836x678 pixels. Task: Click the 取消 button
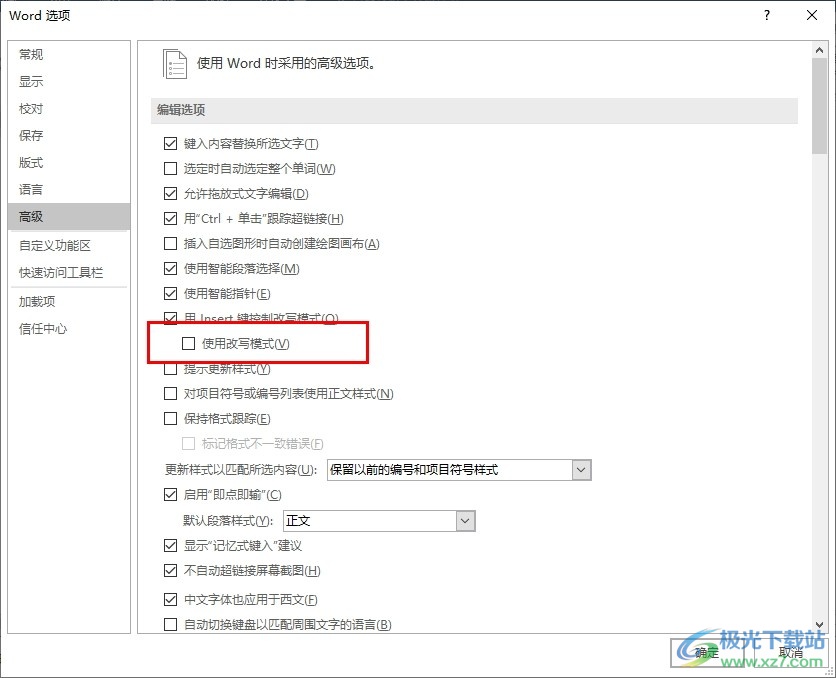(x=791, y=652)
